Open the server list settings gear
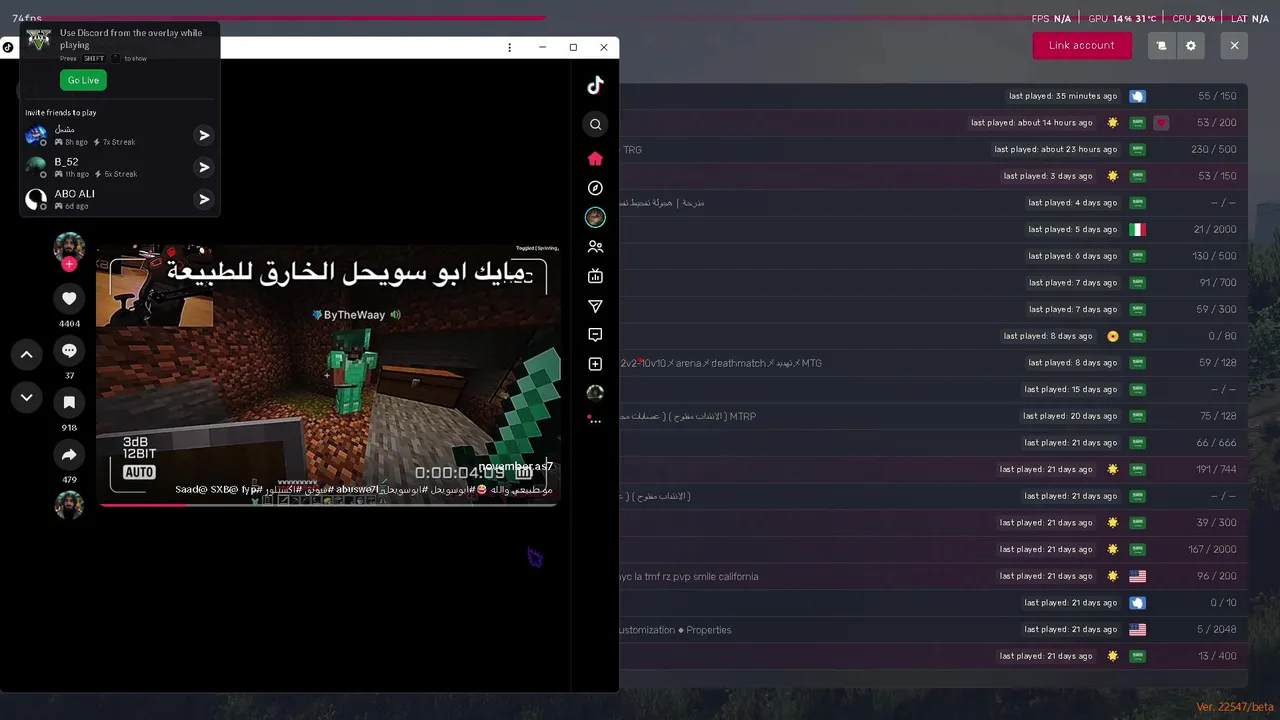Screen dimensions: 1280x720 point(1191,45)
